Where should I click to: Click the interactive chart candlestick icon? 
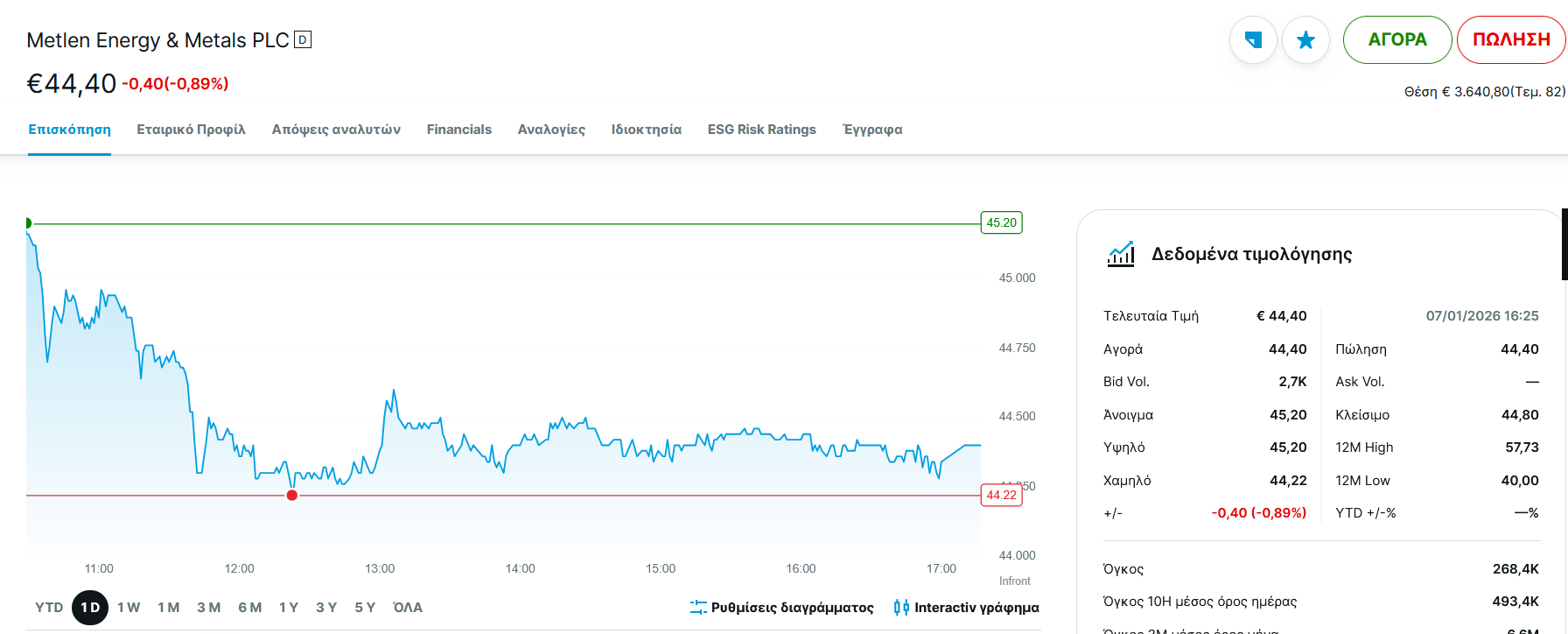(x=901, y=607)
